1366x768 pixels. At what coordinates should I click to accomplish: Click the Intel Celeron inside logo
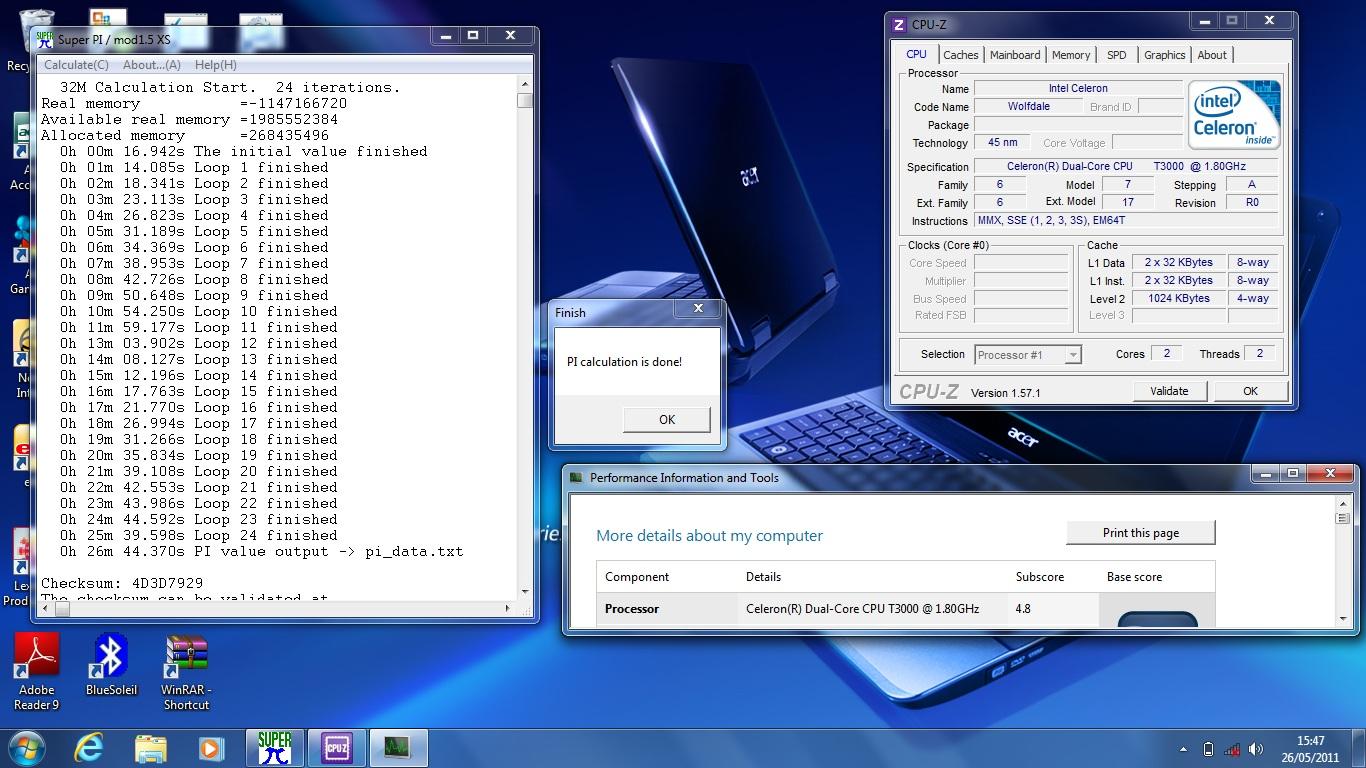click(x=1235, y=115)
